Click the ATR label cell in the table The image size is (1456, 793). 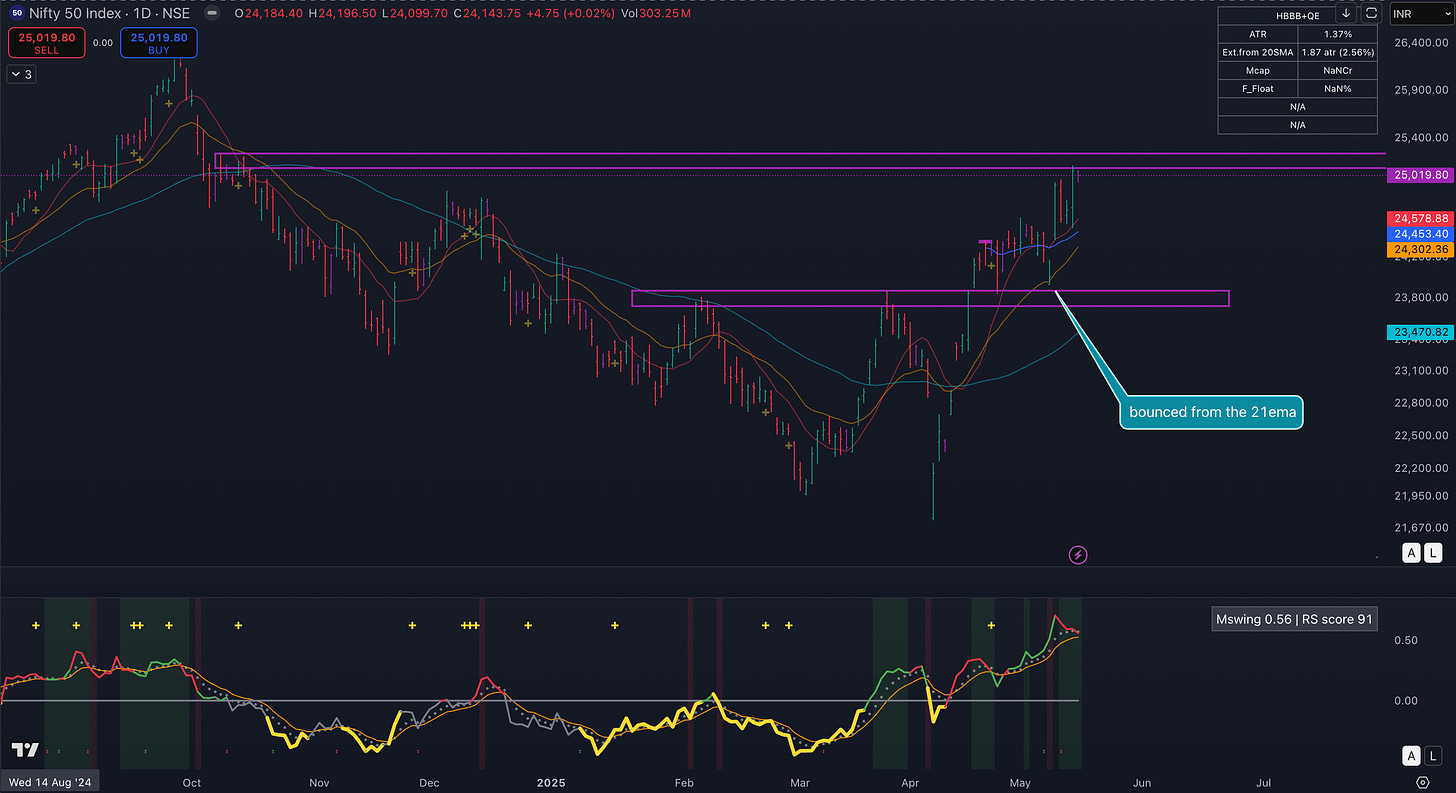[x=1257, y=34]
